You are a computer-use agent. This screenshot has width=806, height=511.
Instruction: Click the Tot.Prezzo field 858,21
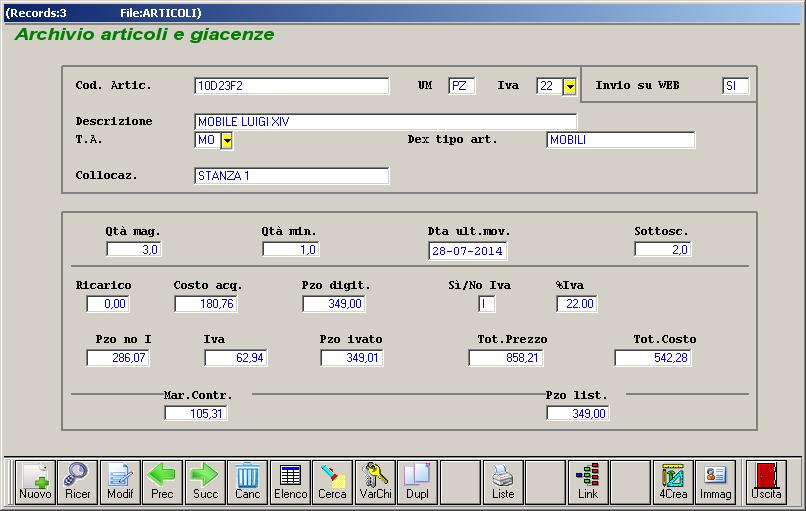click(x=506, y=358)
